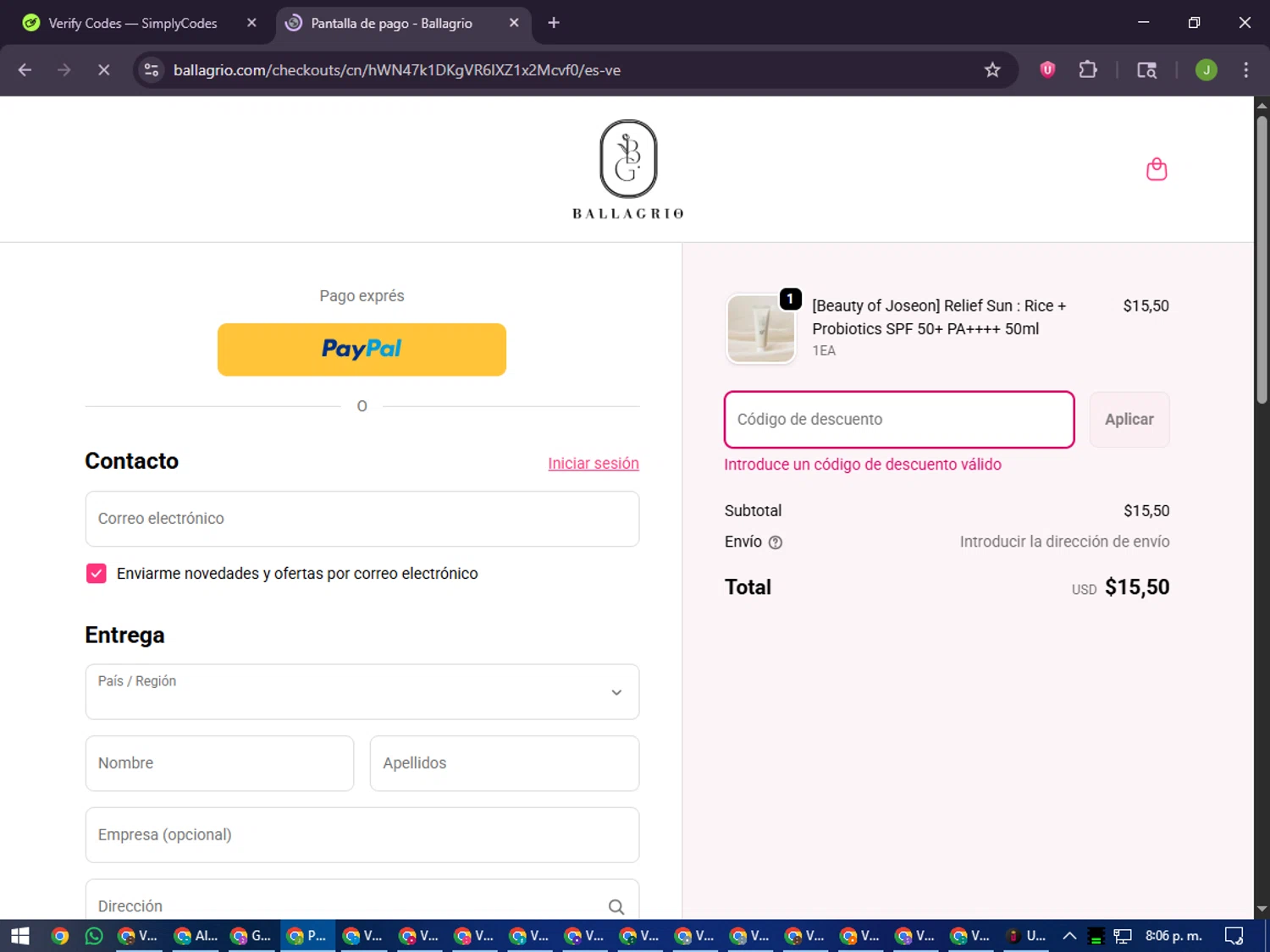The image size is (1270, 952).
Task: Open the green J profile avatar
Action: pyautogui.click(x=1206, y=70)
